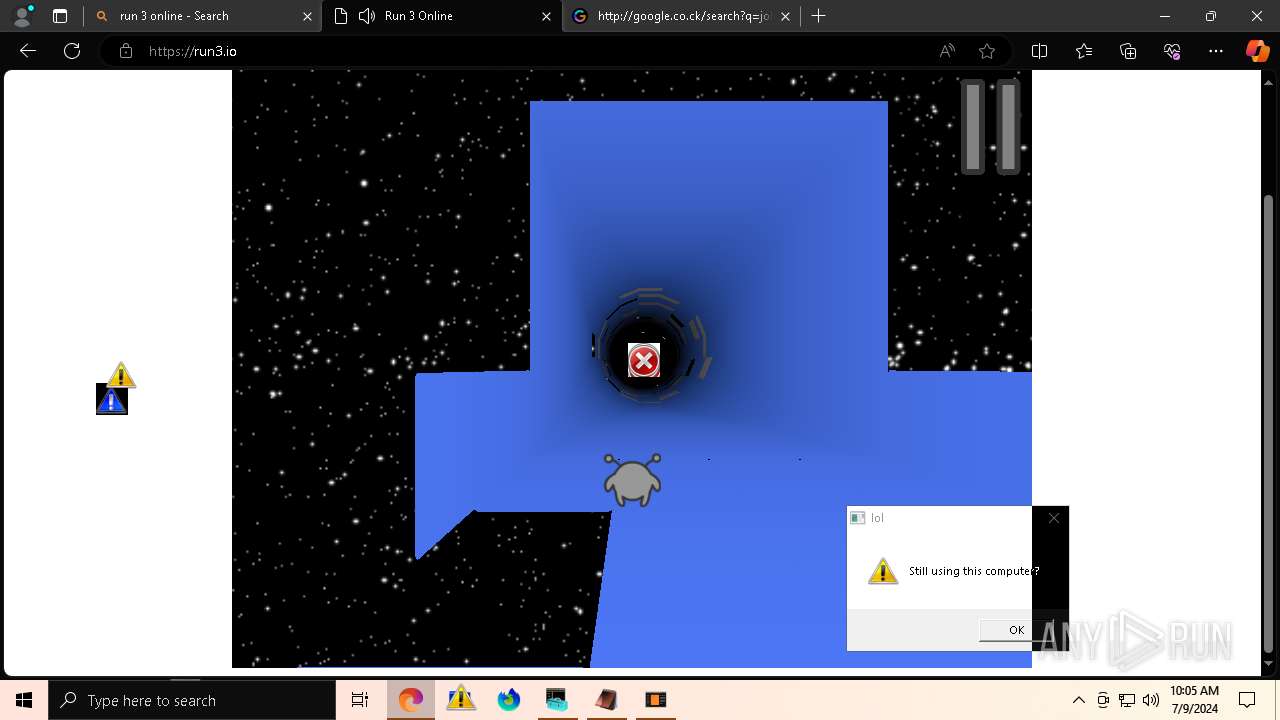This screenshot has height=720, width=1280.
Task: Show hidden tray icons
Action: coord(1078,700)
